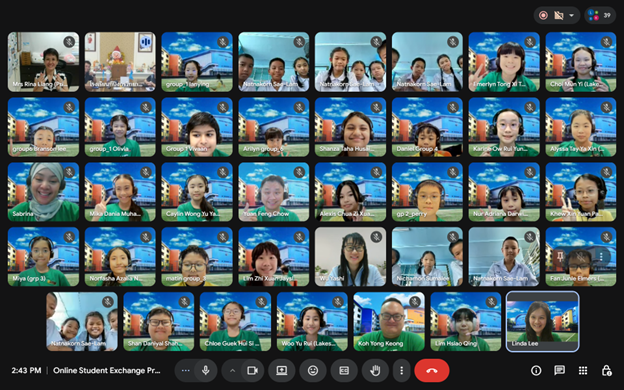Select Linda Lee's highlighted video tile

point(542,322)
